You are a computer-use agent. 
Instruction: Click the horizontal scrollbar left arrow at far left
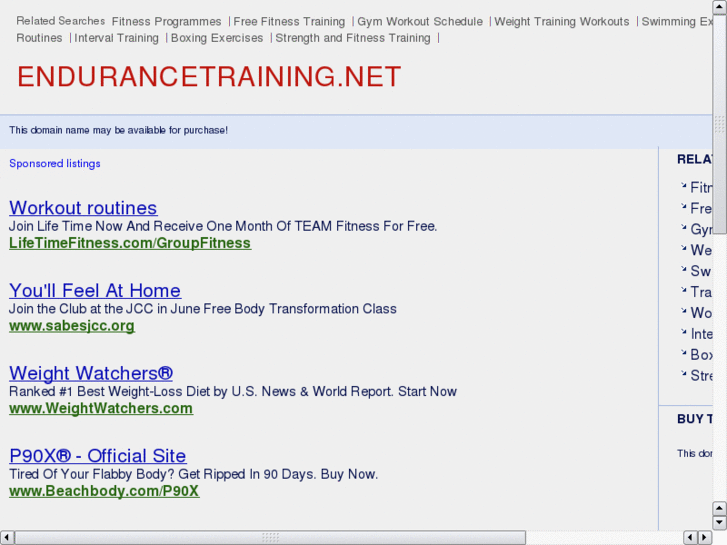tap(6, 538)
